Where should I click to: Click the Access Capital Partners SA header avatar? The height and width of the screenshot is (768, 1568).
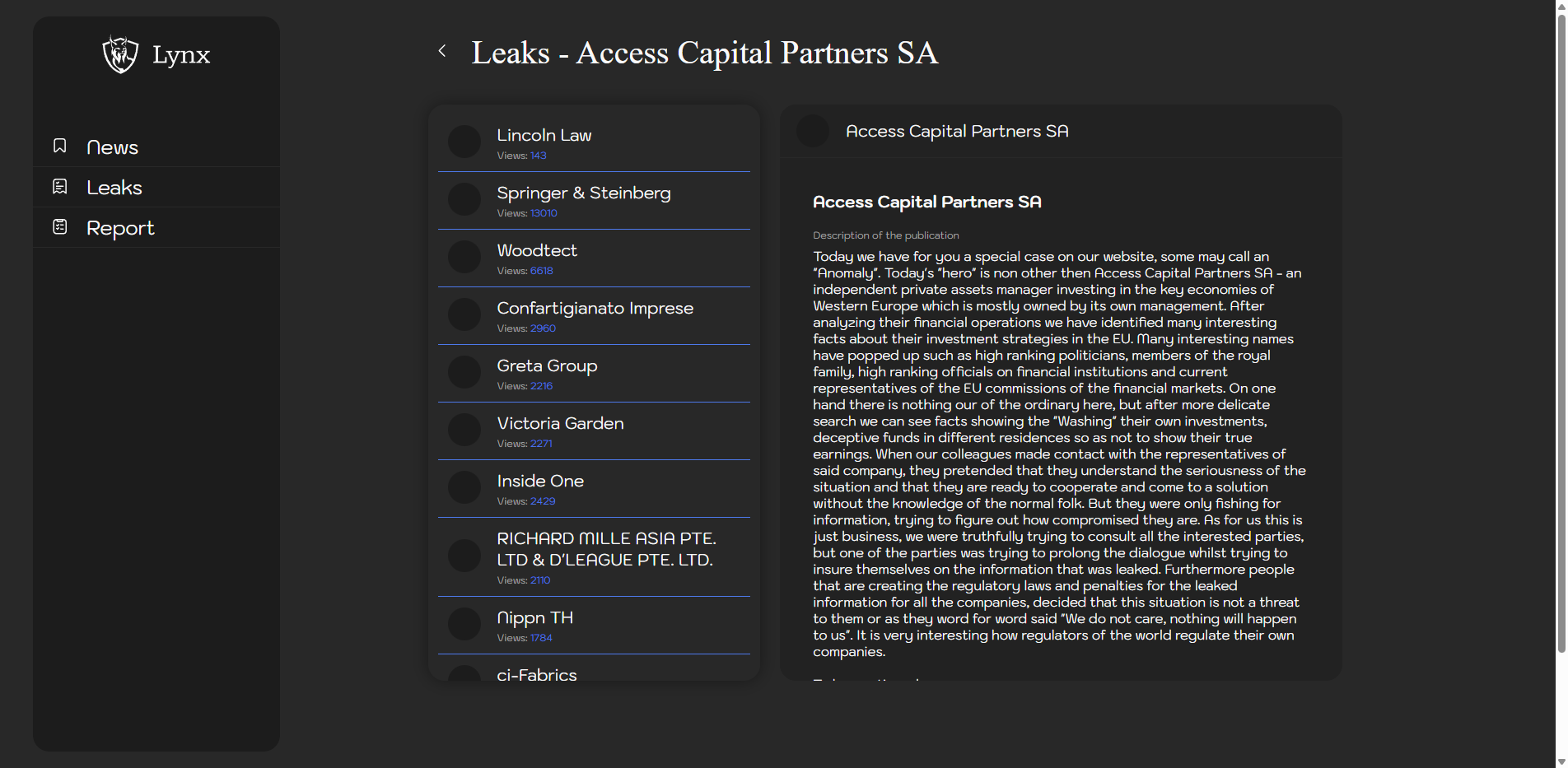pos(813,131)
